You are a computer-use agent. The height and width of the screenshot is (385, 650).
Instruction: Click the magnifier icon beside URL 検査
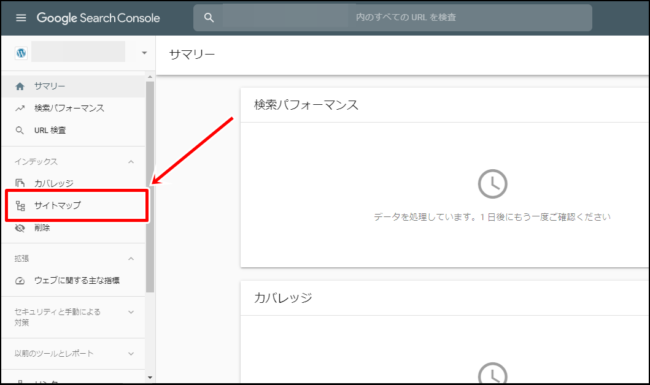[19, 130]
